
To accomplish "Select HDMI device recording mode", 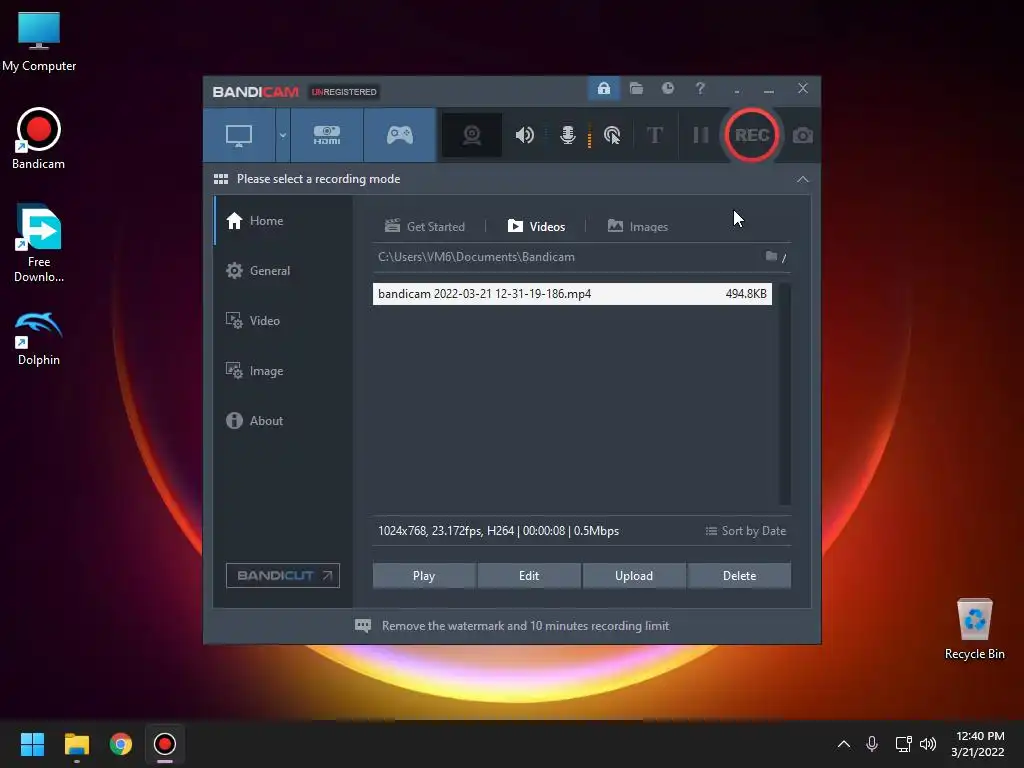I will 327,135.
